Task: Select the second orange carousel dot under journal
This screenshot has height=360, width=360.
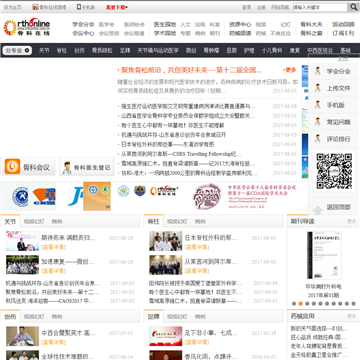Action: tap(300, 304)
